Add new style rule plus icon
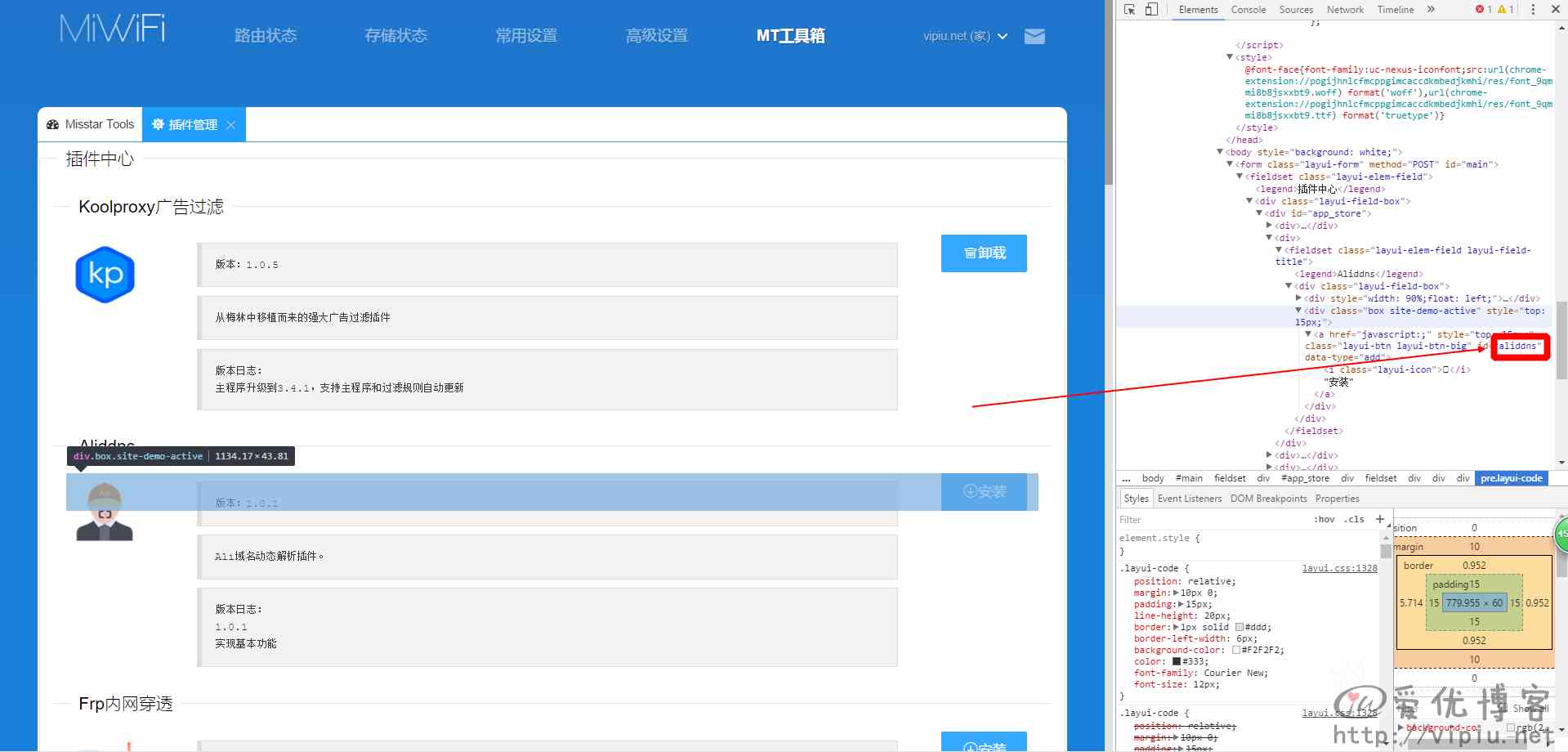1568x752 pixels. [1380, 519]
